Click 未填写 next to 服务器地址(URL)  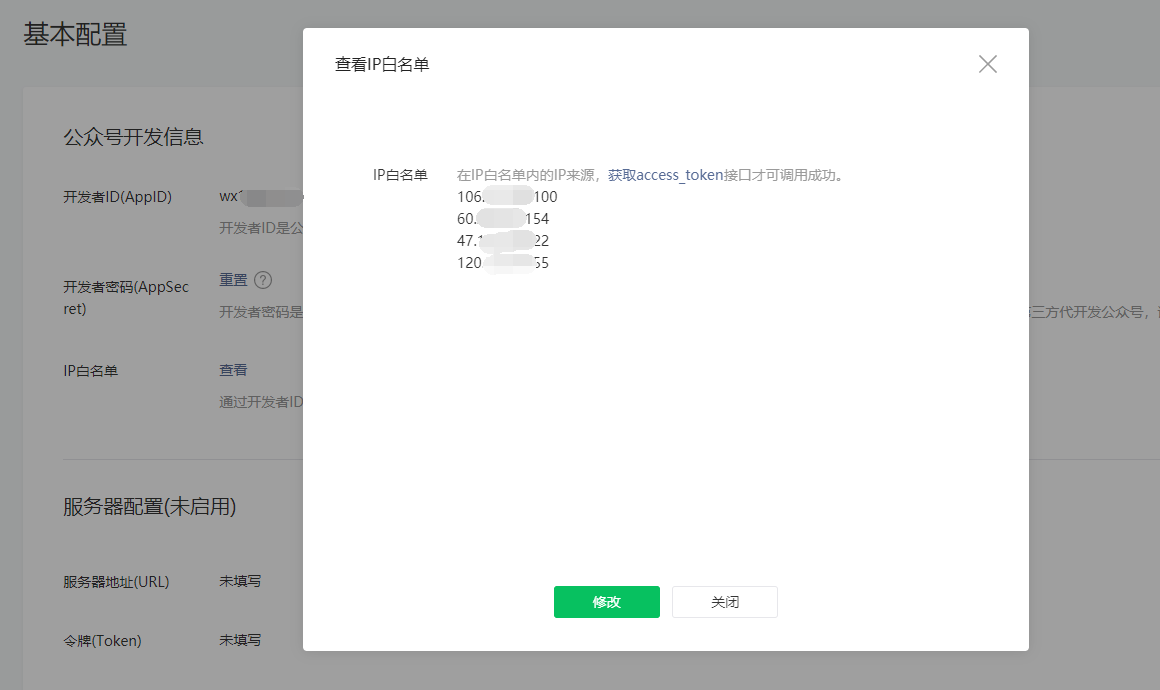pos(240,581)
